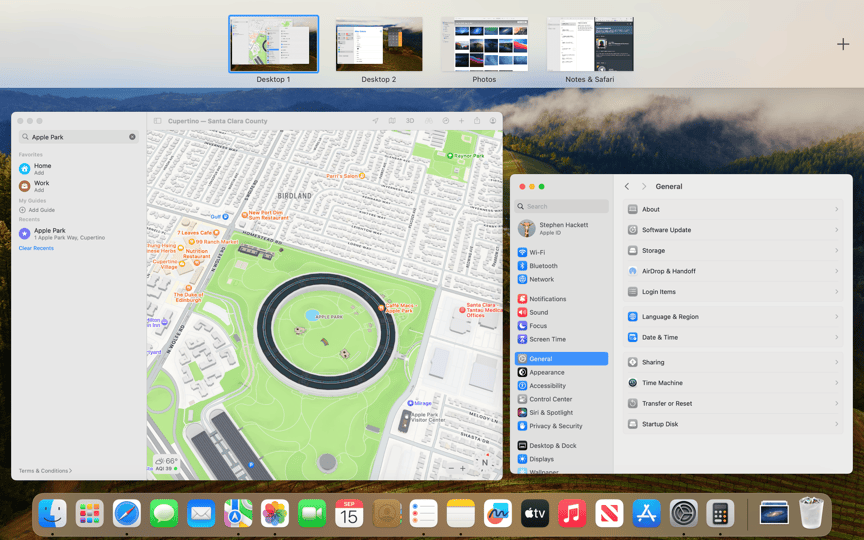
Task: Expand the Login Items row
Action: (x=733, y=292)
